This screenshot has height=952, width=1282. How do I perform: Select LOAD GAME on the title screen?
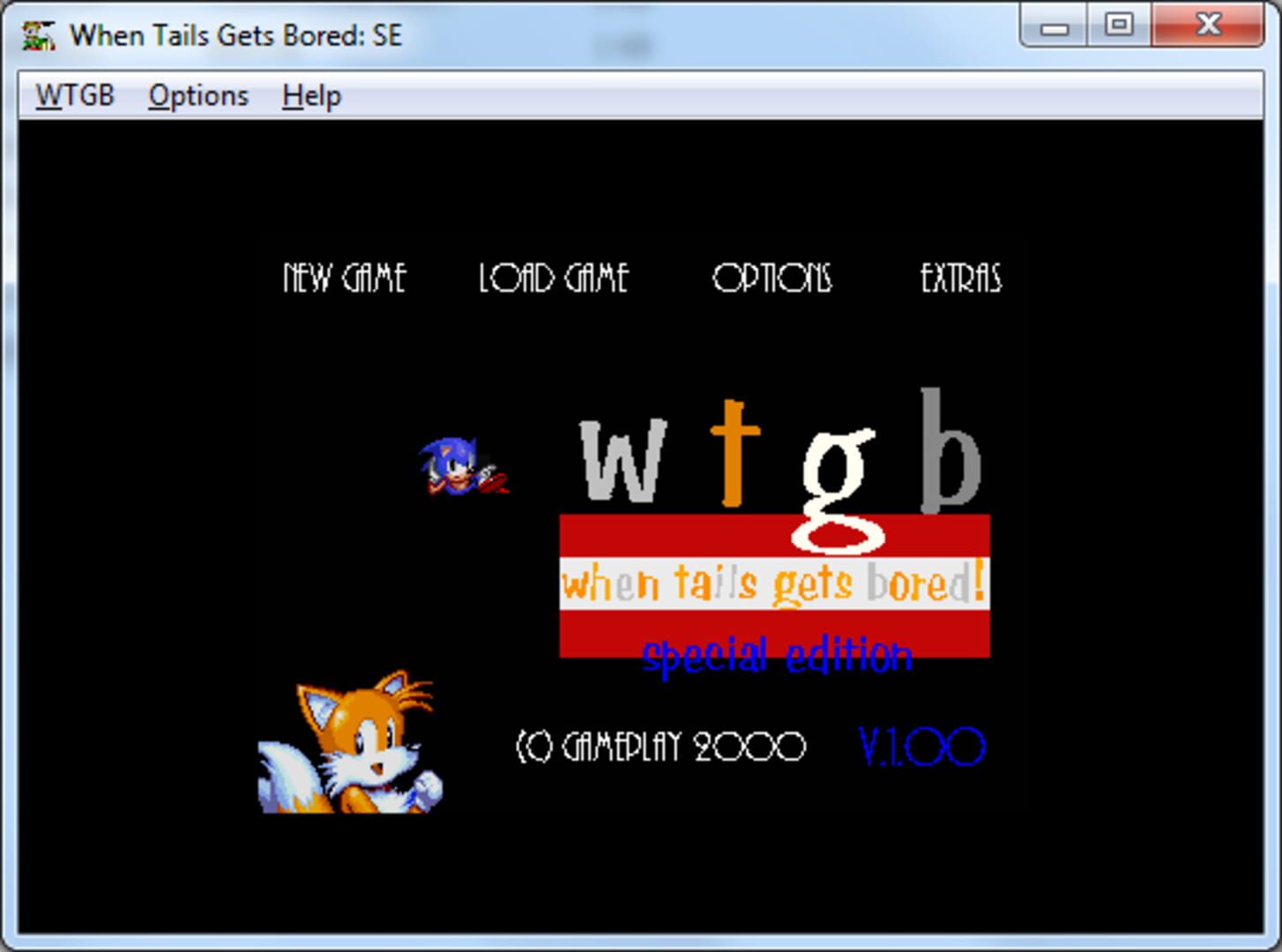pos(553,279)
